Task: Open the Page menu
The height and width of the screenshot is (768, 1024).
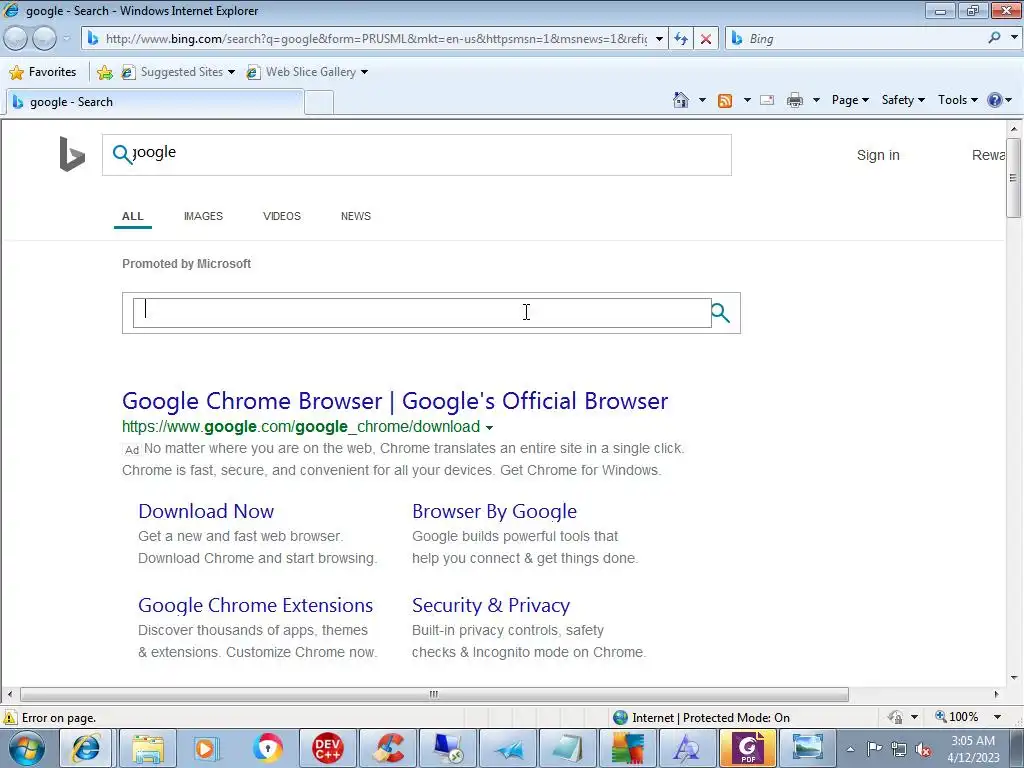Action: 850,100
